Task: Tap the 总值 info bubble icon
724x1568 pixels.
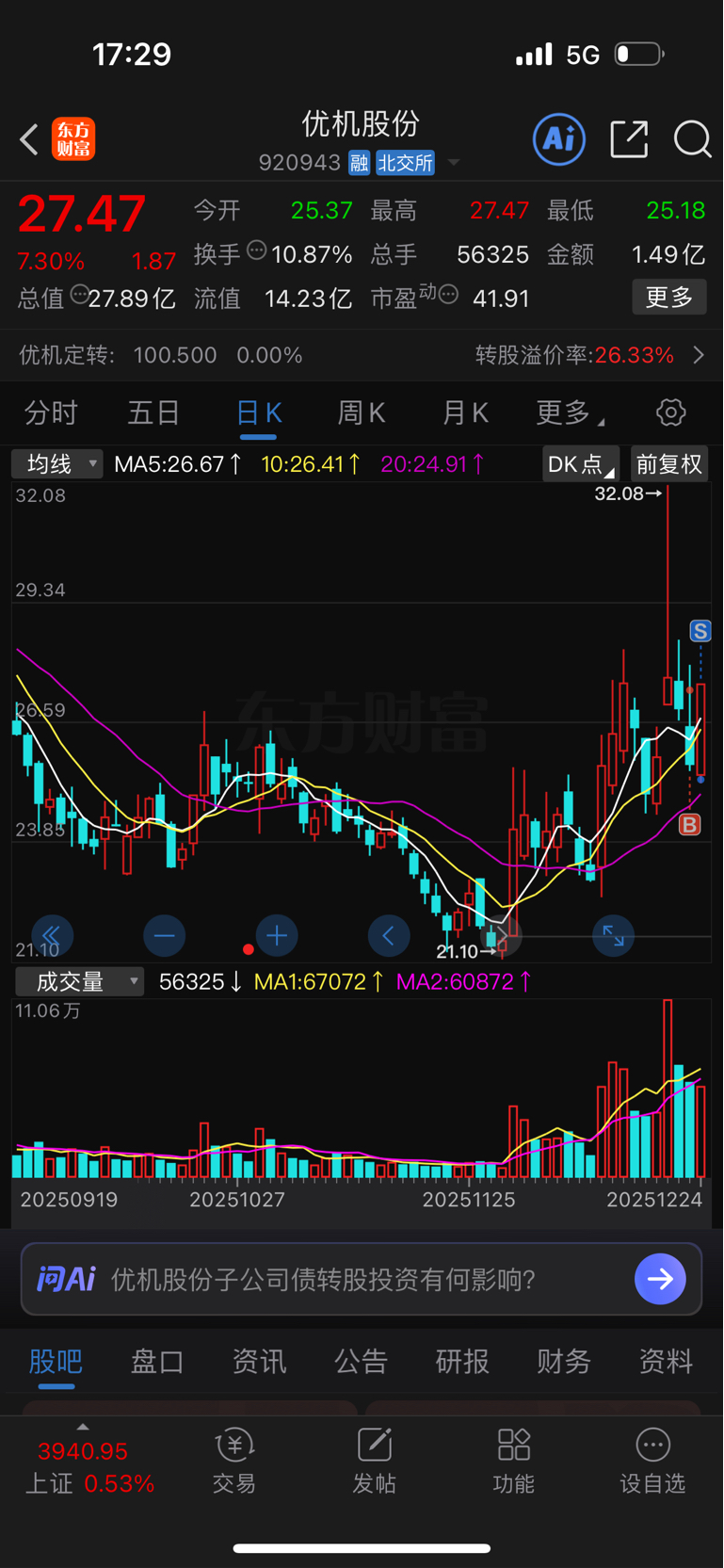Action: (80, 295)
